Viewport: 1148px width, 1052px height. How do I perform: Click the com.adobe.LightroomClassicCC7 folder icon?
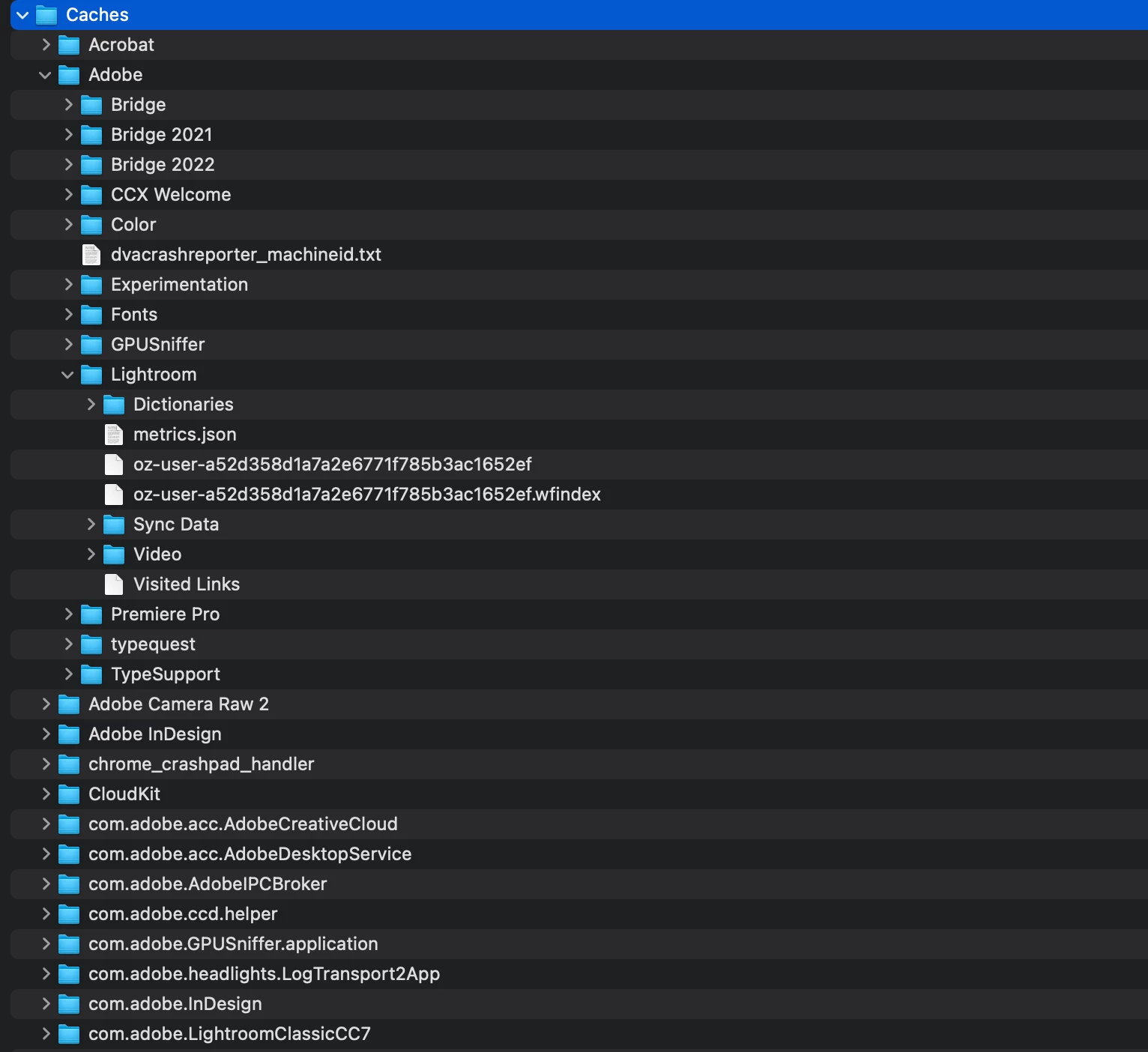[69, 1034]
